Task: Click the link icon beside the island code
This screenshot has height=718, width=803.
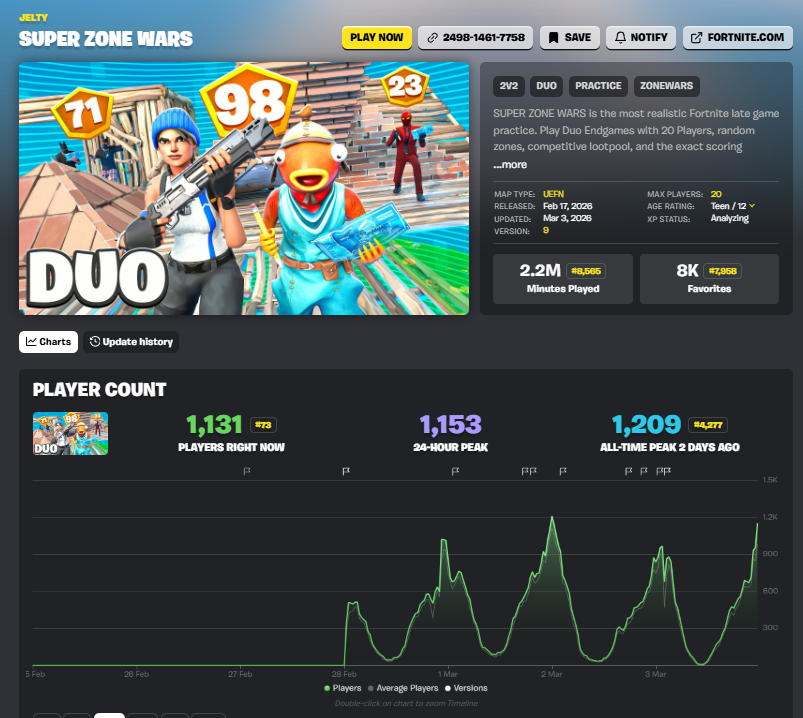Action: 433,37
